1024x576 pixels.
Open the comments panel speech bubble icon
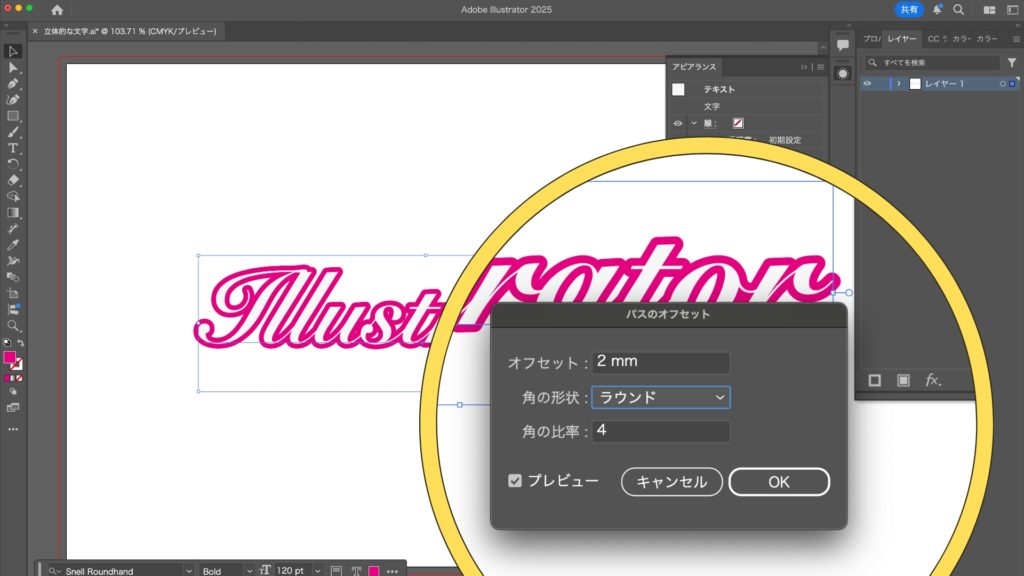[x=842, y=45]
